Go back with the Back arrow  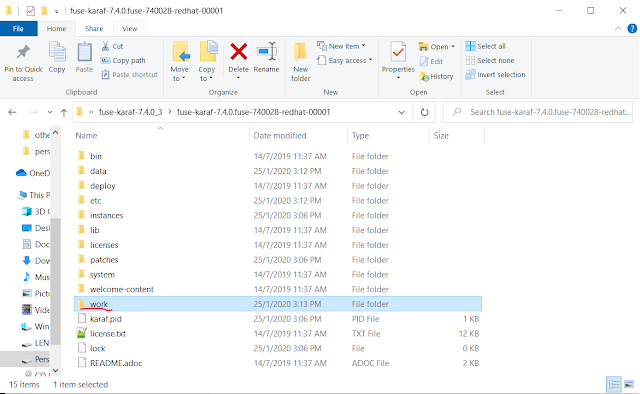point(12,112)
